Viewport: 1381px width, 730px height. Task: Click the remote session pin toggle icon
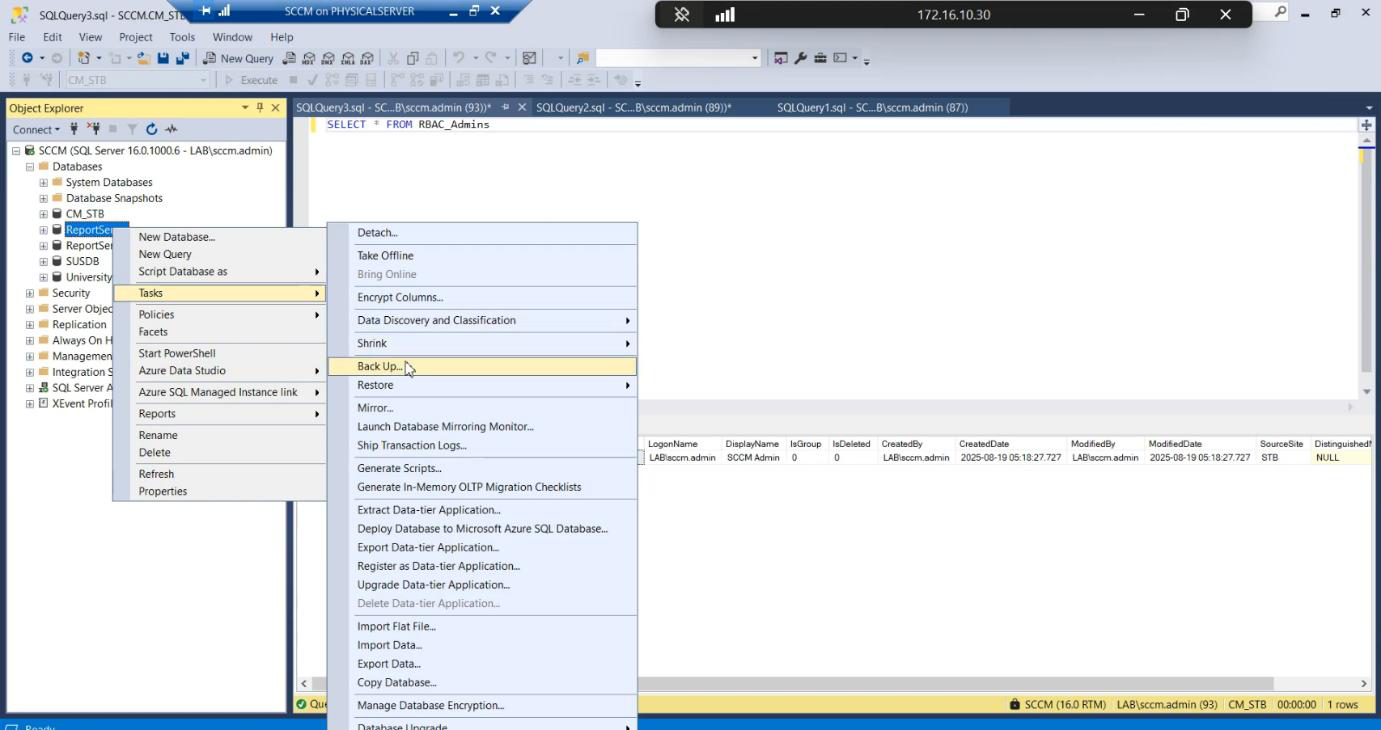point(682,15)
